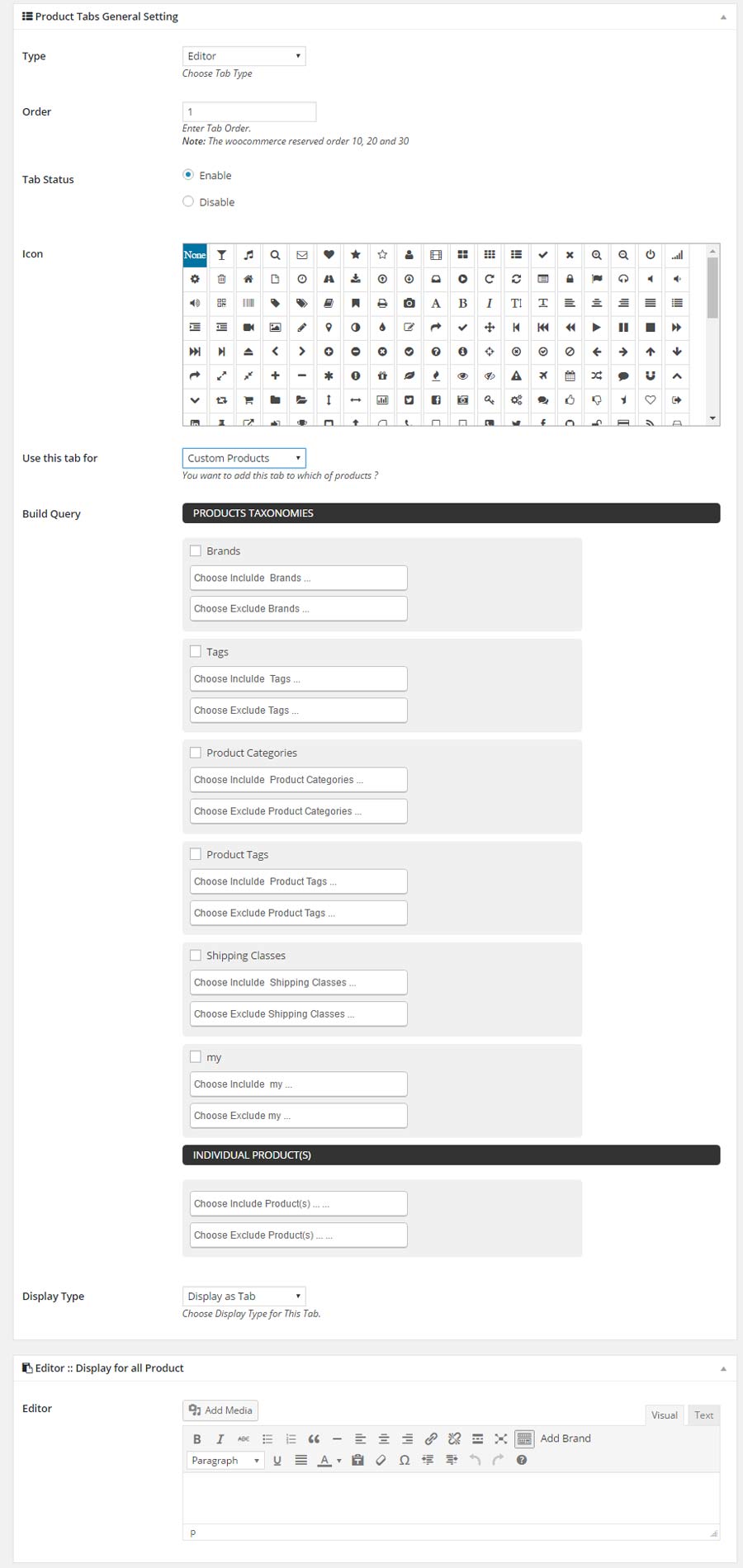Viewport: 743px width, 1568px height.
Task: Open the text color picker arrow
Action: tap(339, 1461)
